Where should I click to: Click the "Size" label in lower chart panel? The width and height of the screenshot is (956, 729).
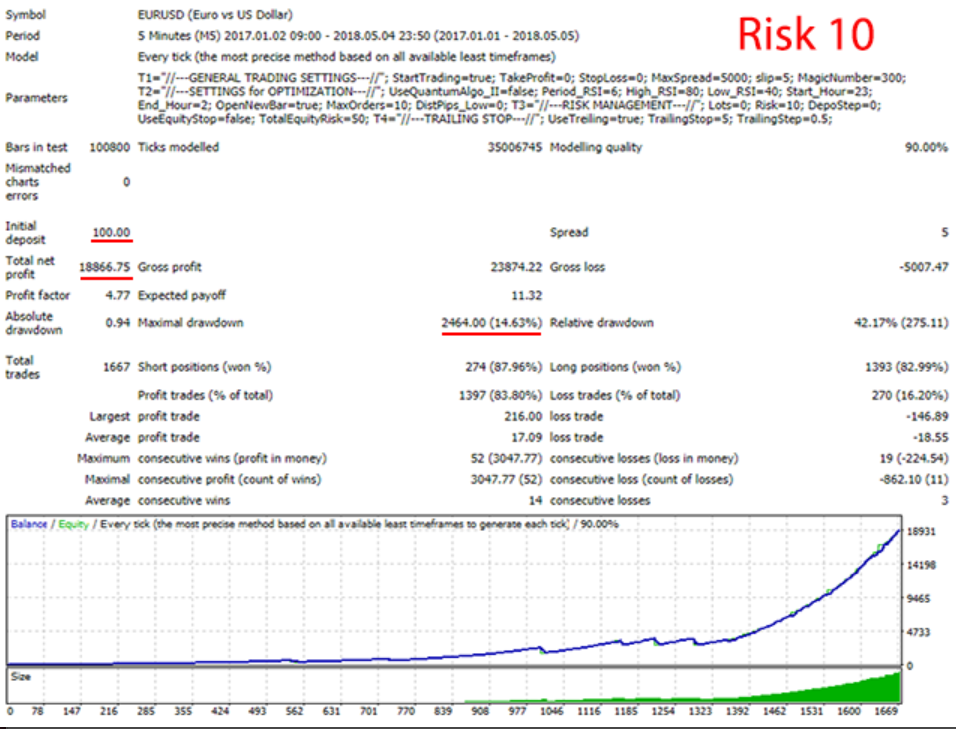[x=20, y=676]
